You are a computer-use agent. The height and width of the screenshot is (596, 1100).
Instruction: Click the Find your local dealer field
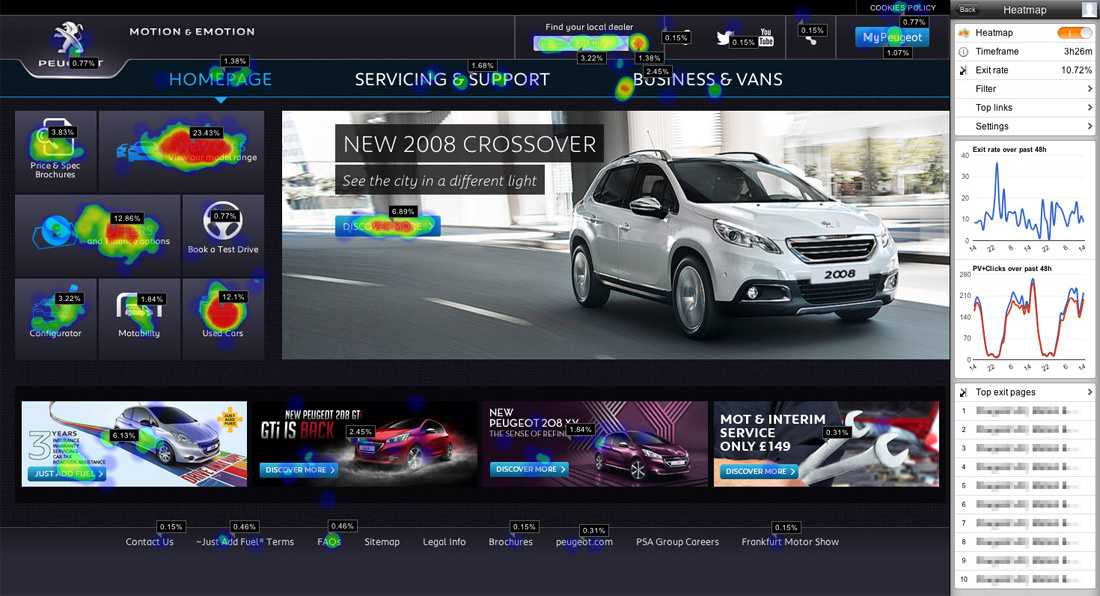(x=582, y=43)
